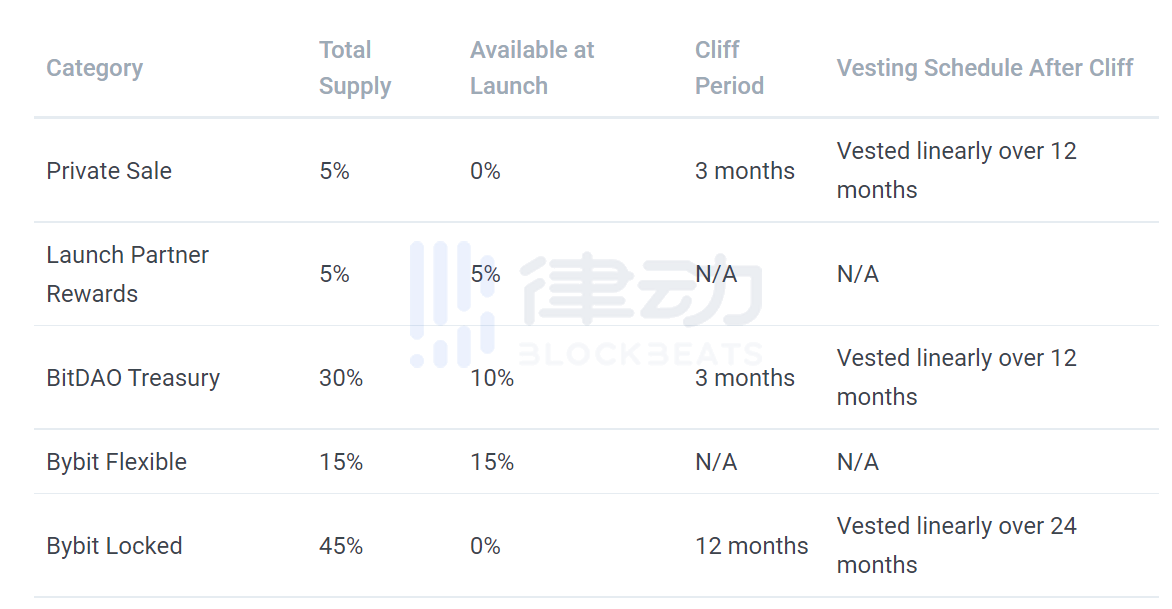The image size is (1172, 609).
Task: Select the Total Supply column header
Action: point(355,68)
